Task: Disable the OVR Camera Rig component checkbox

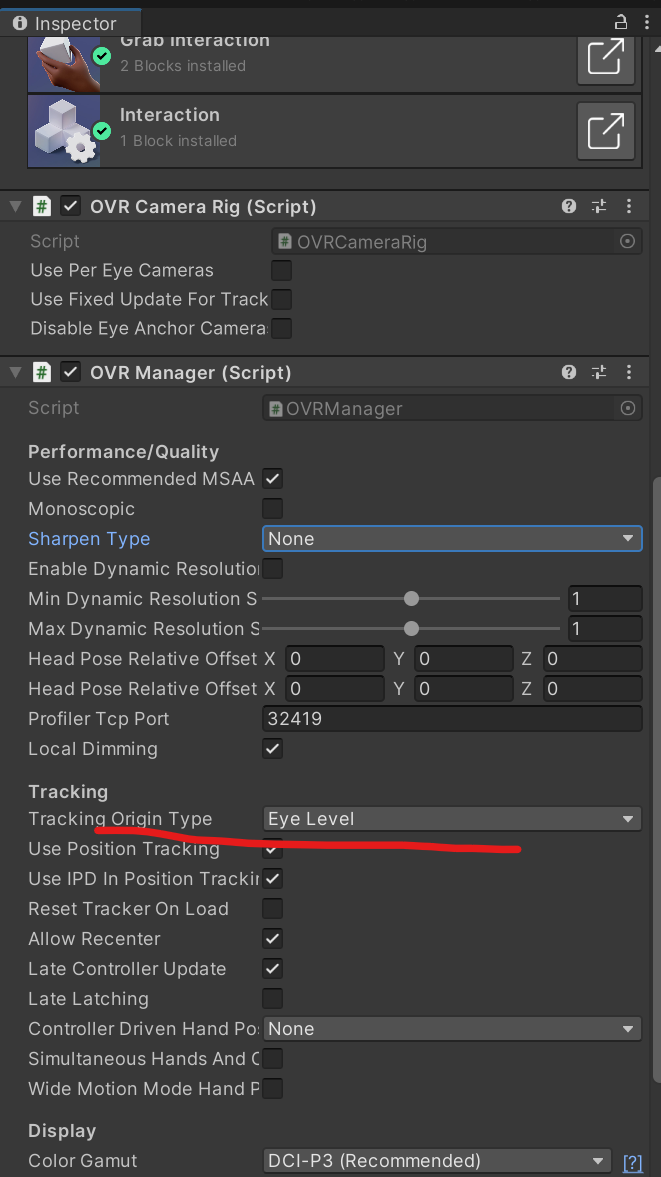Action: pyautogui.click(x=71, y=206)
